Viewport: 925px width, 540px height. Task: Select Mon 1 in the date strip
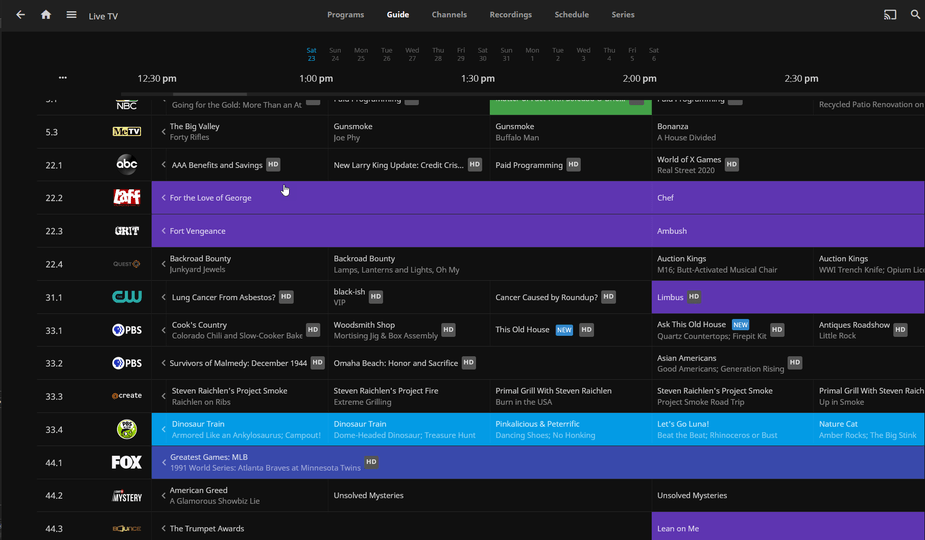click(532, 54)
